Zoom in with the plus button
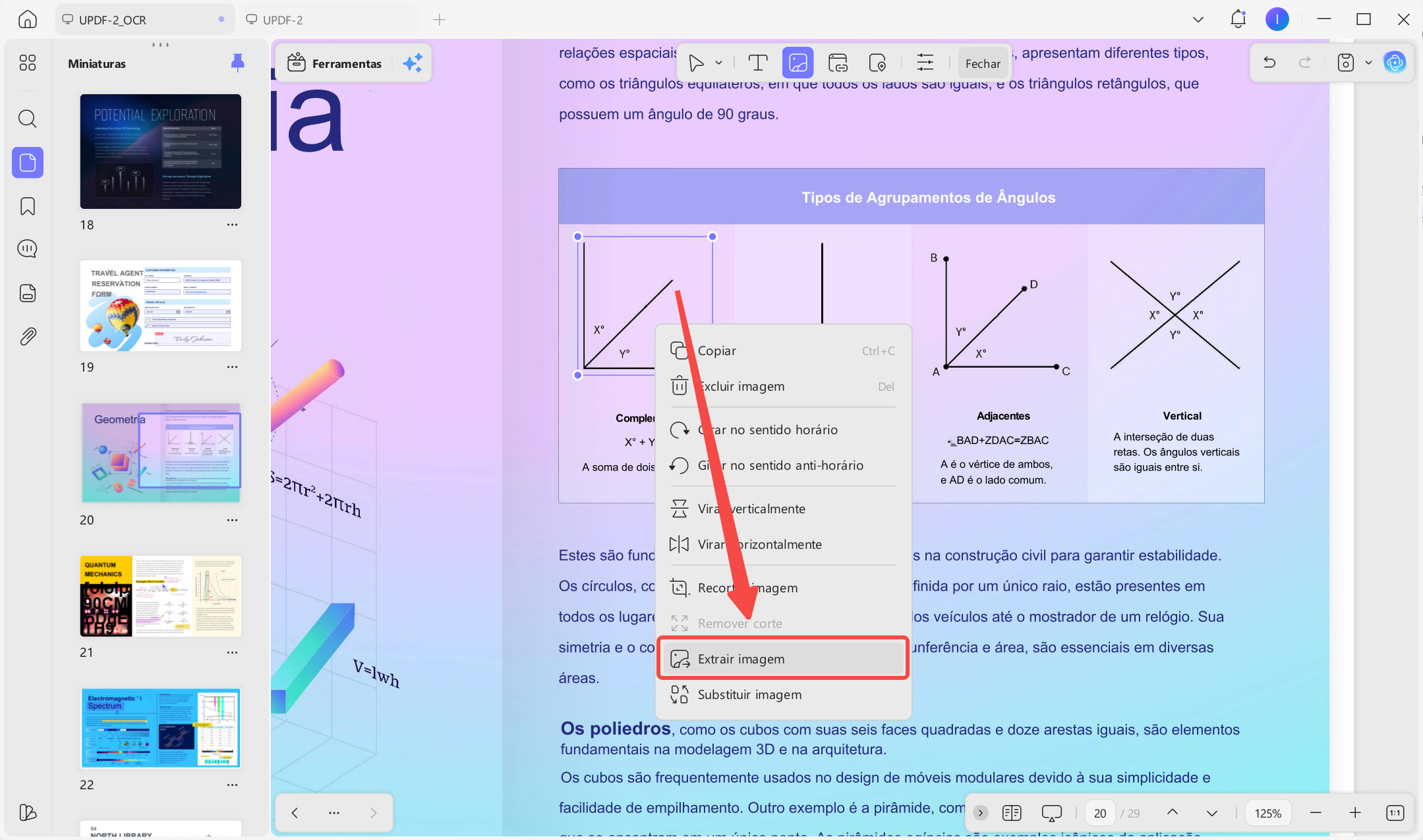Screen dimensions: 1423x840 click(1355, 813)
